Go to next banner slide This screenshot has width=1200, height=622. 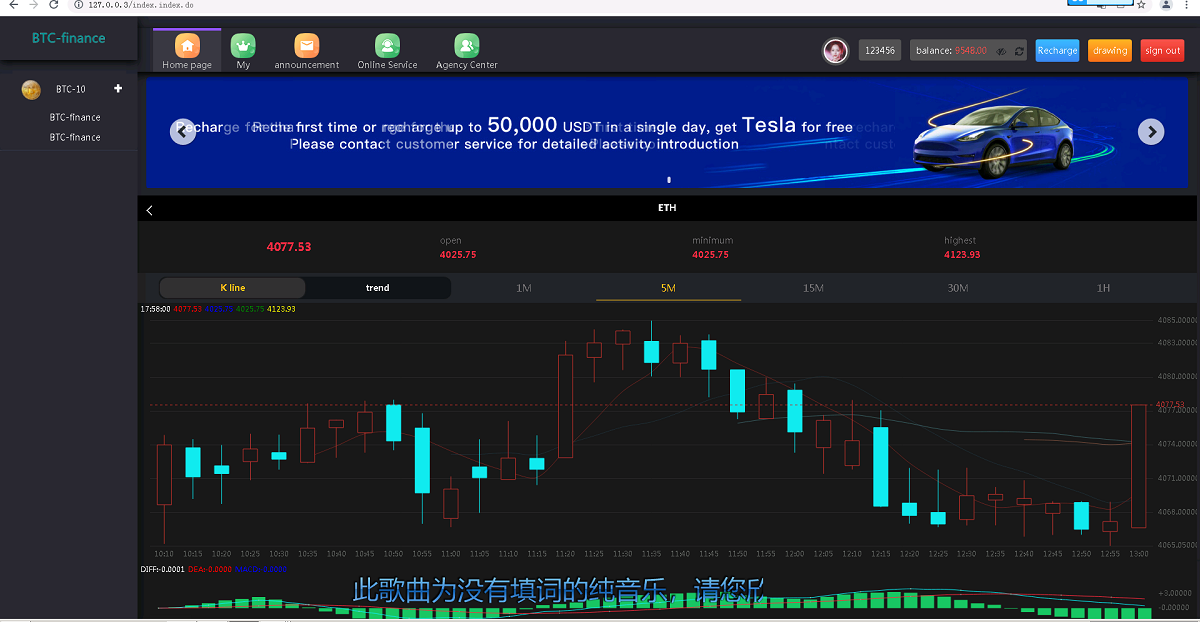click(x=1151, y=131)
